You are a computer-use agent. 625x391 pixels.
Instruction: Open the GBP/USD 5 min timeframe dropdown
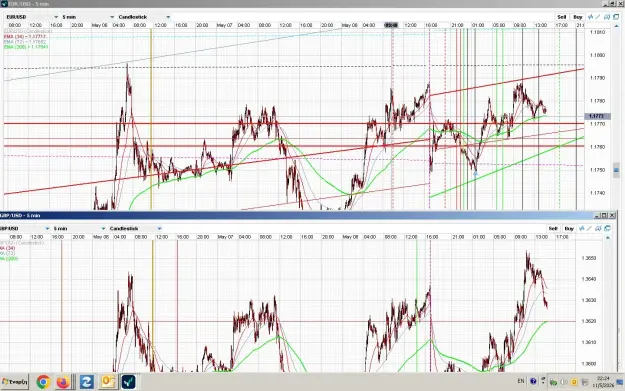79,229
